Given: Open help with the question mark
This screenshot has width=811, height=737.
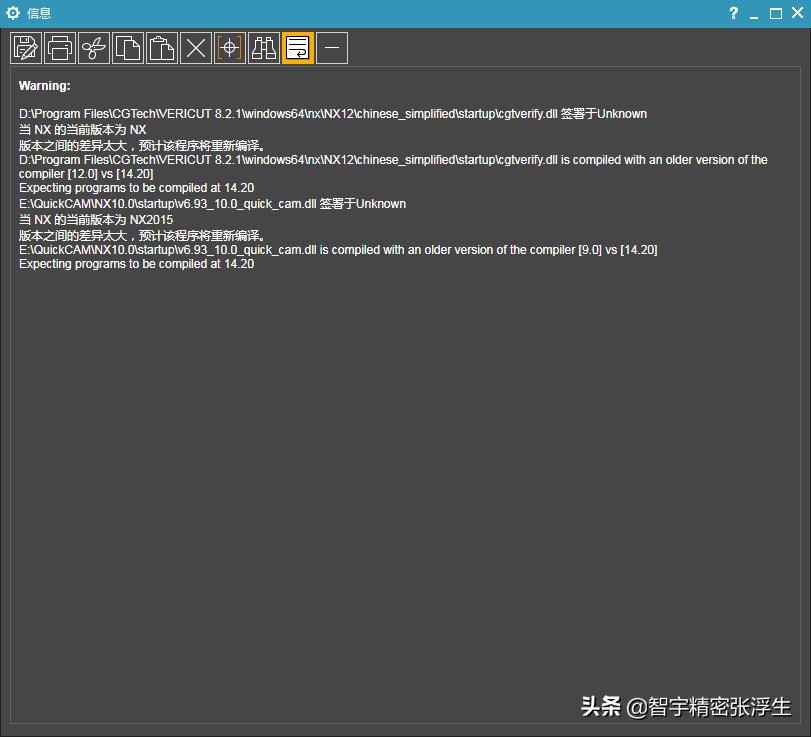Looking at the screenshot, I should click(733, 13).
